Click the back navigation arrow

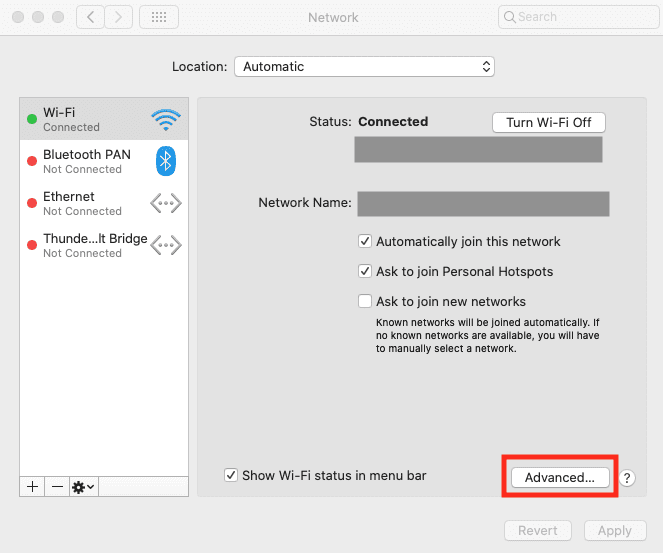click(x=90, y=17)
